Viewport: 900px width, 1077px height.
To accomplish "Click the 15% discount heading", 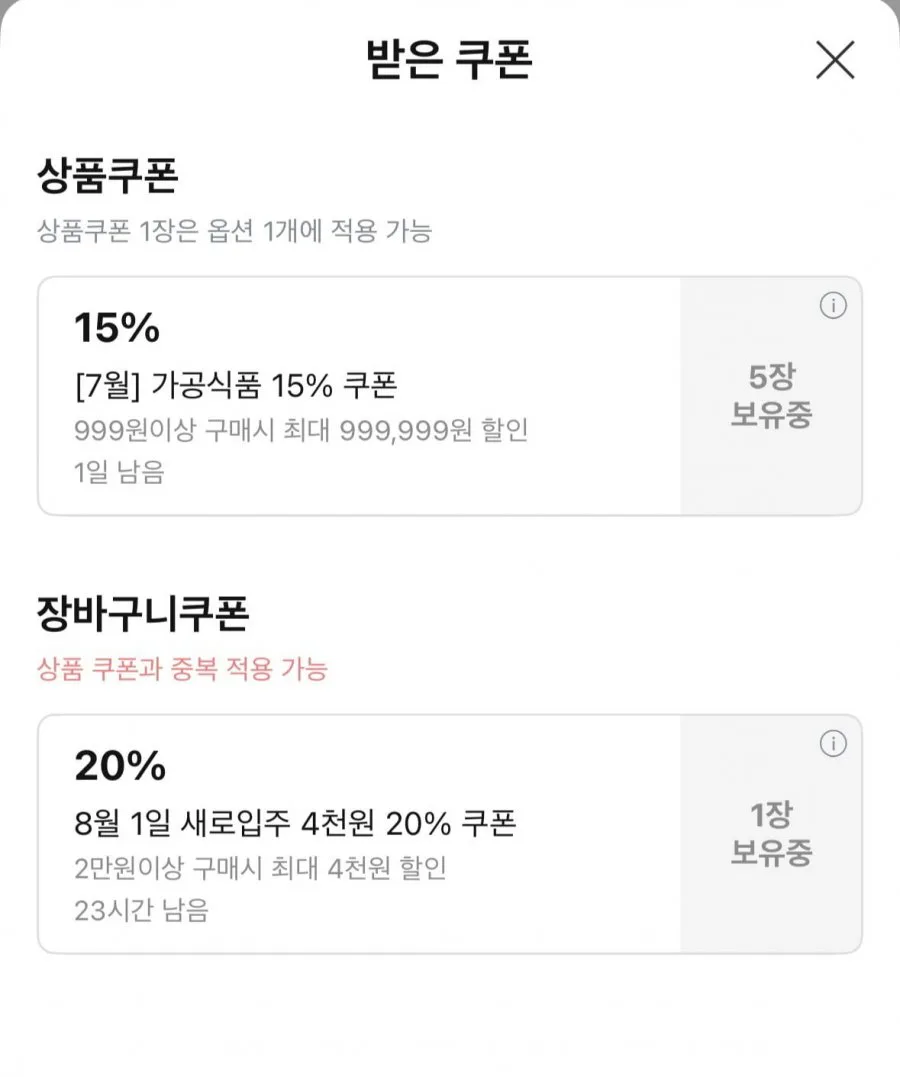I will pyautogui.click(x=117, y=327).
